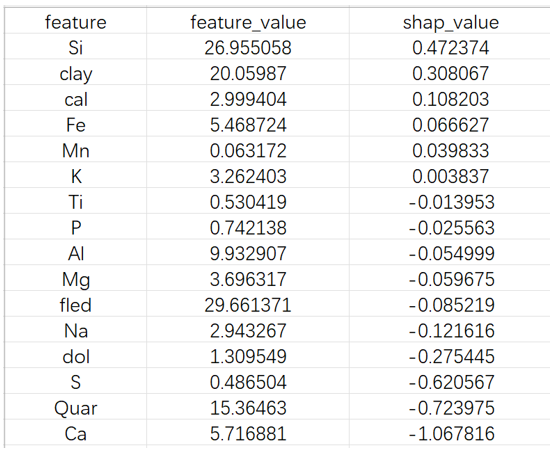Screen dimensions: 550x454
Task: Select the shap value 0.472374
Action: (450, 47)
